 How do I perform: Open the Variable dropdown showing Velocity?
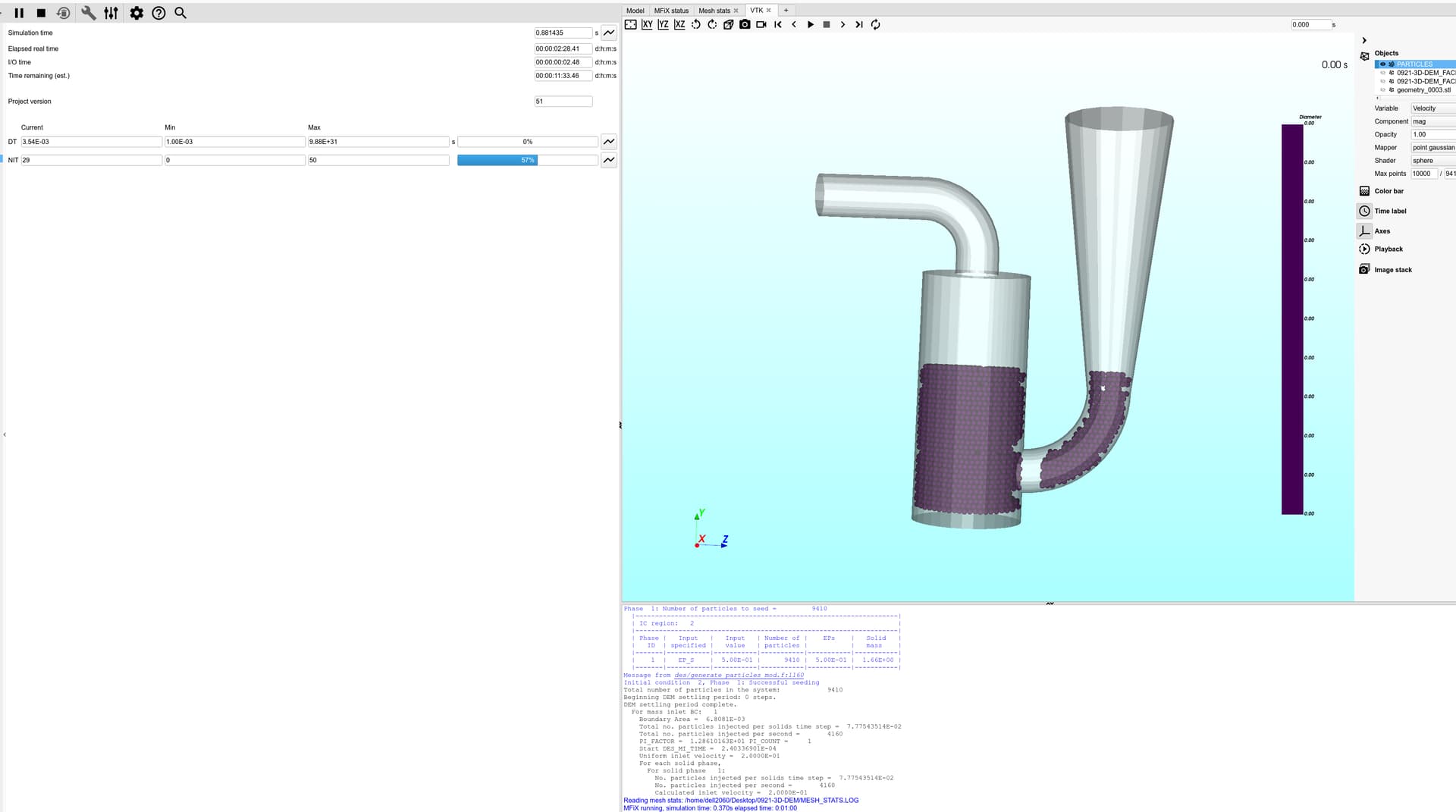[x=1432, y=108]
